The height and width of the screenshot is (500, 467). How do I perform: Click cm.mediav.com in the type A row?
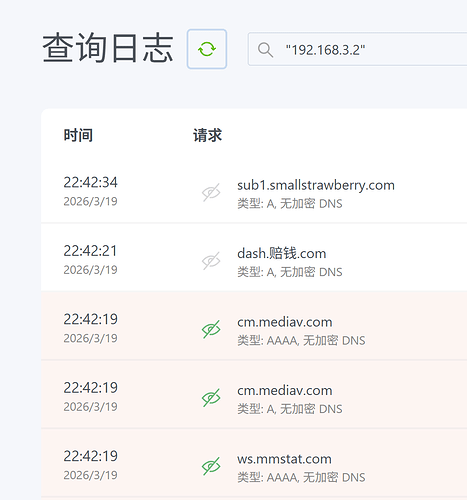[x=285, y=390]
